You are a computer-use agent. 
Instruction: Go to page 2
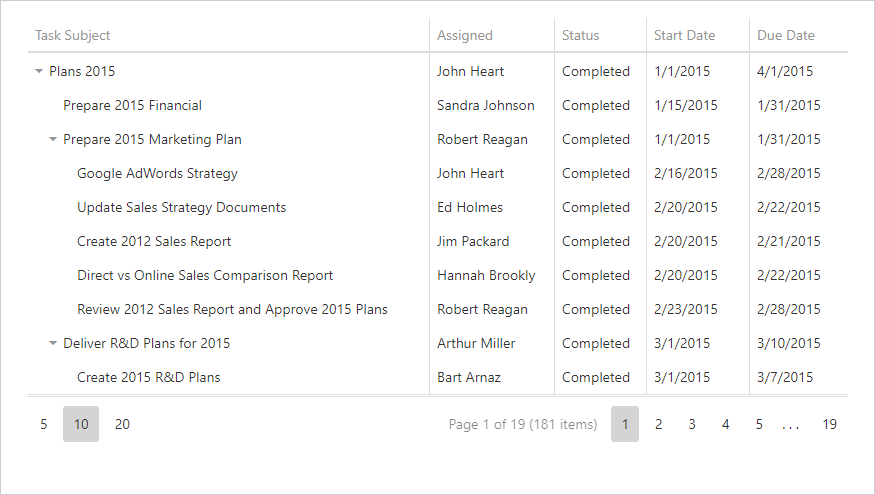(659, 424)
